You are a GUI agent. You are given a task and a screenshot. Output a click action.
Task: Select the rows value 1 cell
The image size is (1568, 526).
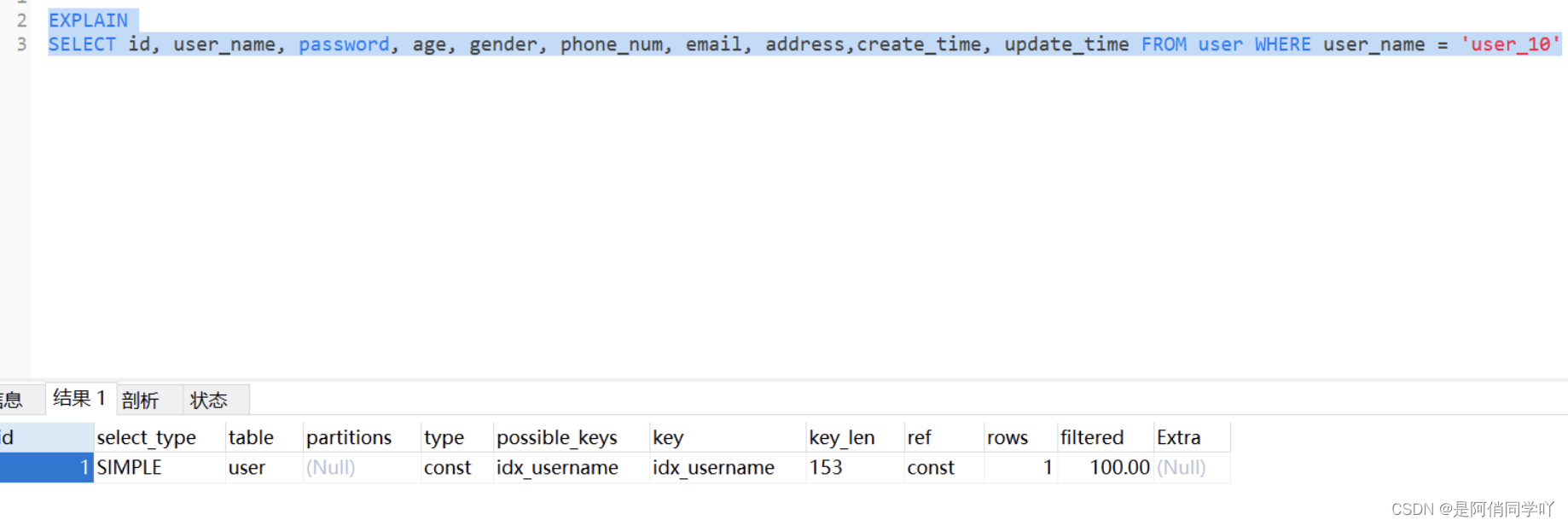click(1020, 468)
